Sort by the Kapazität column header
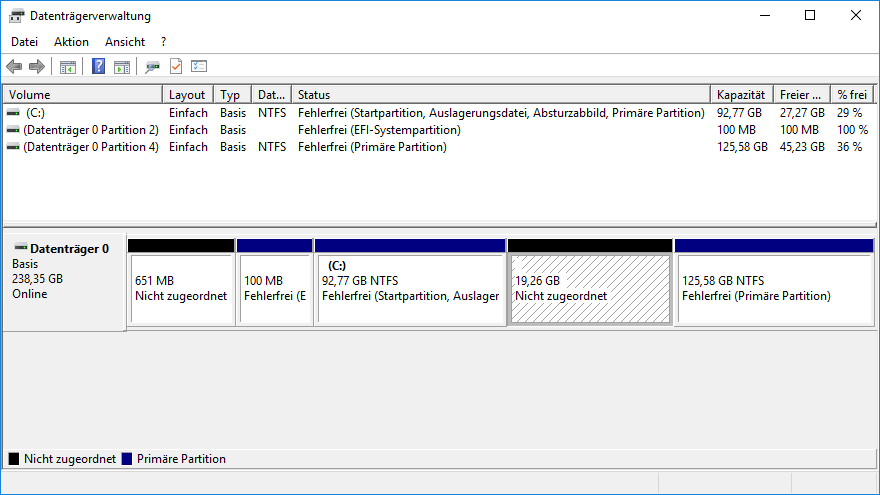Screen dimensions: 880x495 742,95
